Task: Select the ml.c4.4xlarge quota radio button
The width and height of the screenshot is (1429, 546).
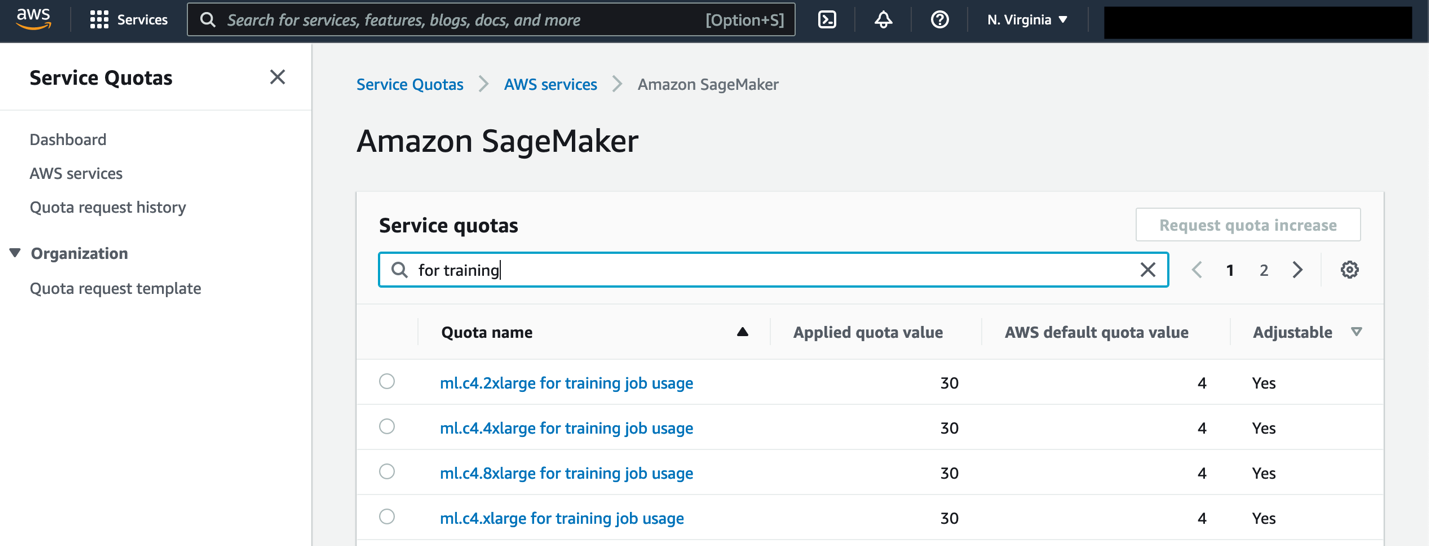Action: (x=387, y=427)
